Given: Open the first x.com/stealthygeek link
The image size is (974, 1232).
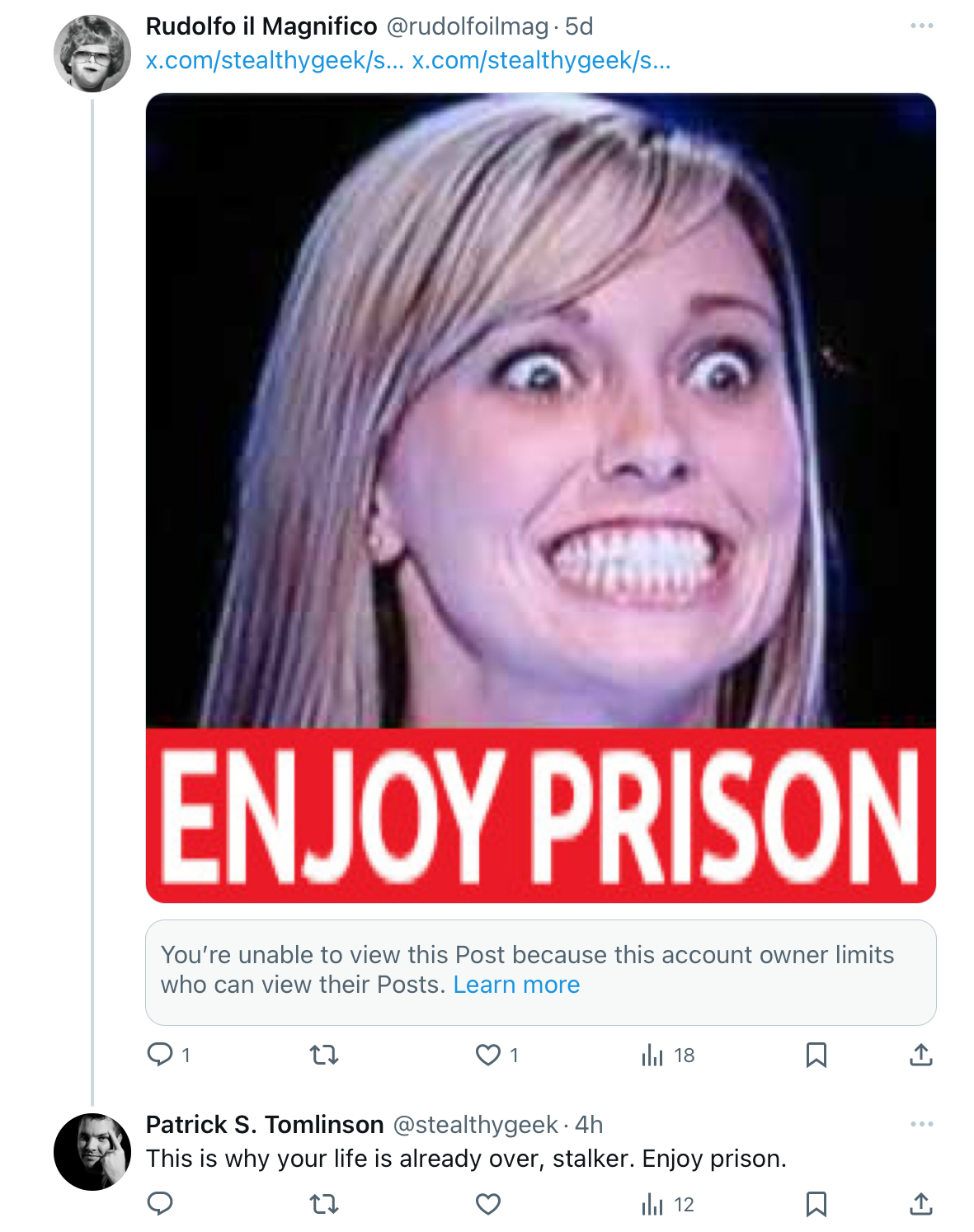Looking at the screenshot, I should pos(275,60).
